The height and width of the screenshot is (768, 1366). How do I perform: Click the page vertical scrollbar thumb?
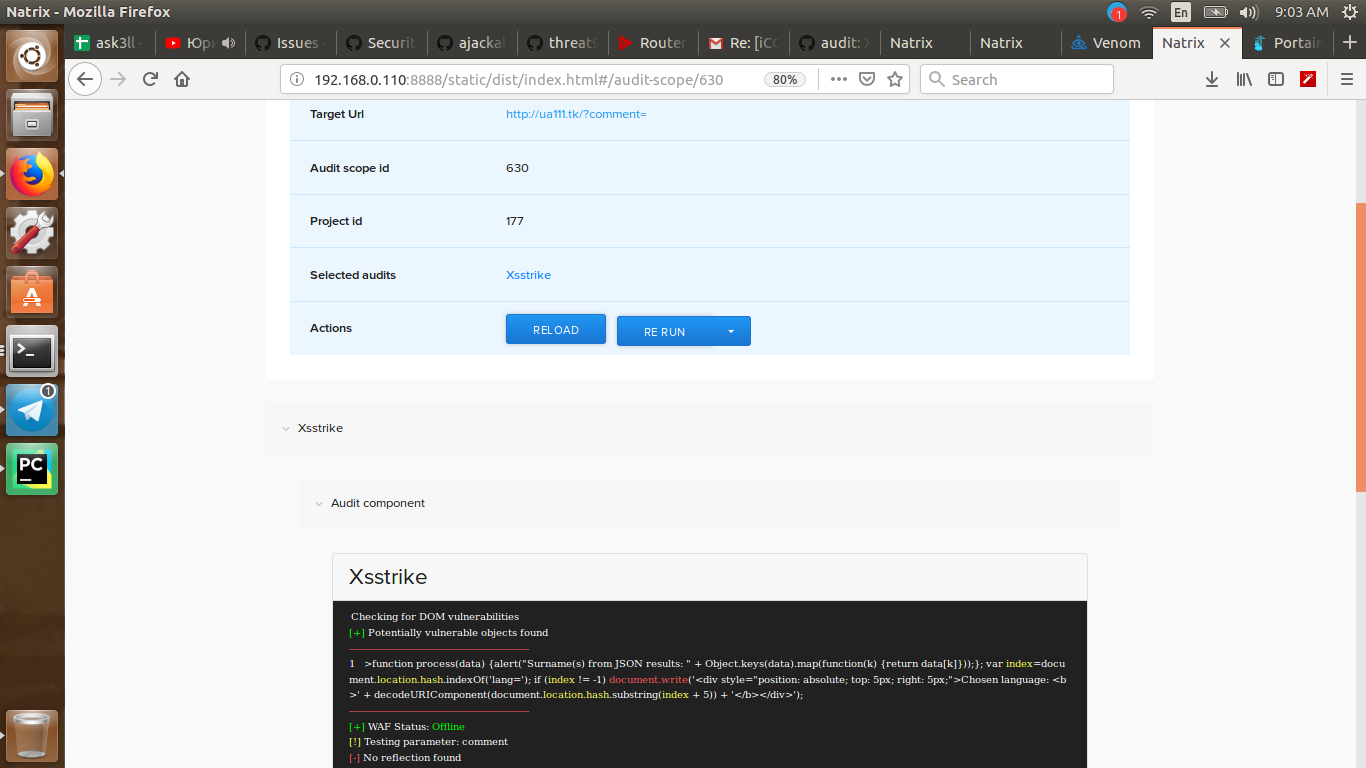(x=1360, y=347)
